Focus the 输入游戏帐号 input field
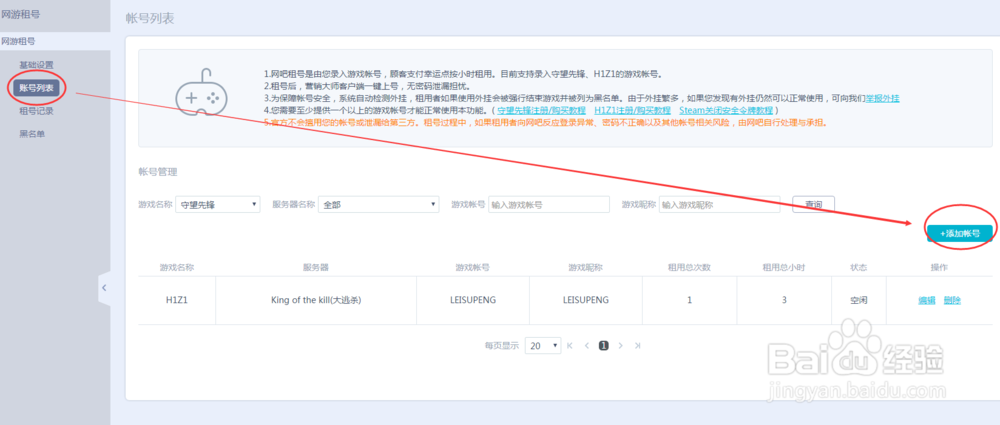Screen dimensions: 1000x425 (549, 204)
